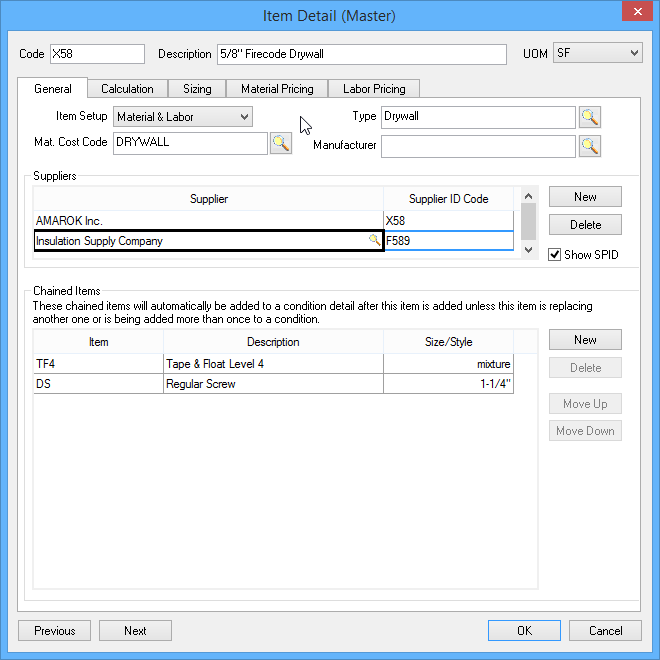660x660 pixels.
Task: Click New in the Suppliers section
Action: coord(585,197)
